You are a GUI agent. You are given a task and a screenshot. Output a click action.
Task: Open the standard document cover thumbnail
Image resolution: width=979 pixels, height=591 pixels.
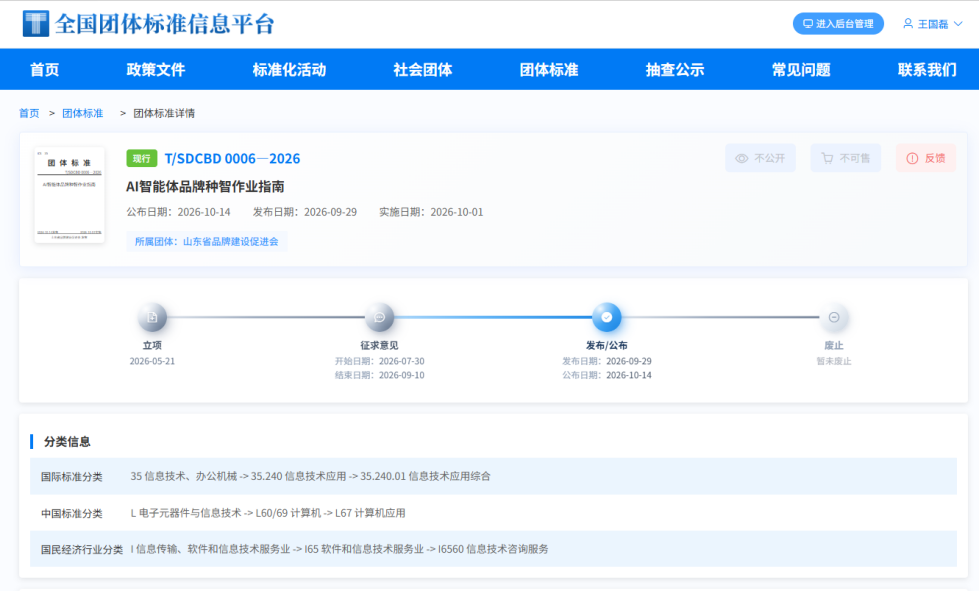point(69,195)
